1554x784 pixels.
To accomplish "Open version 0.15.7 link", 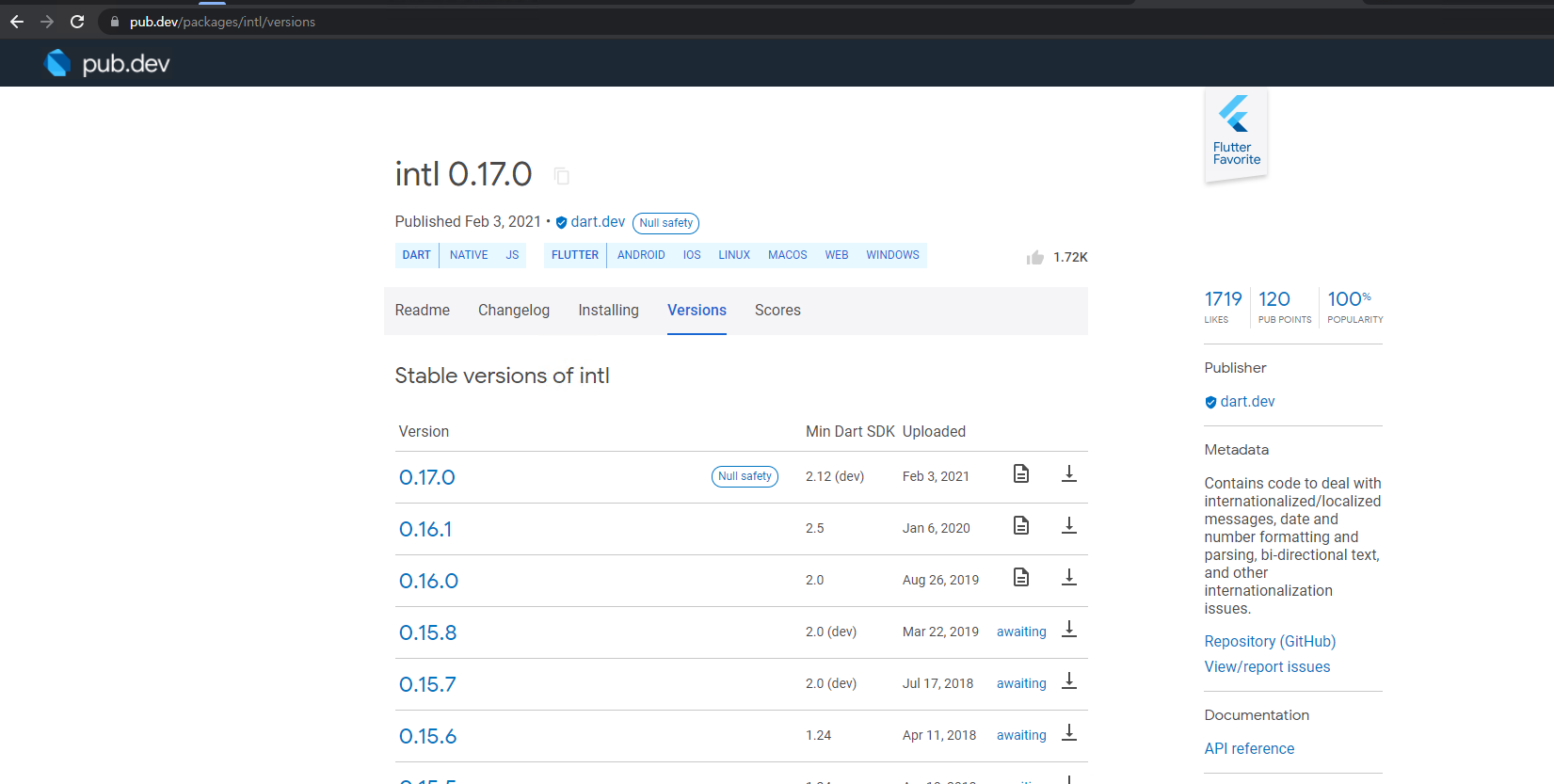I will [427, 684].
